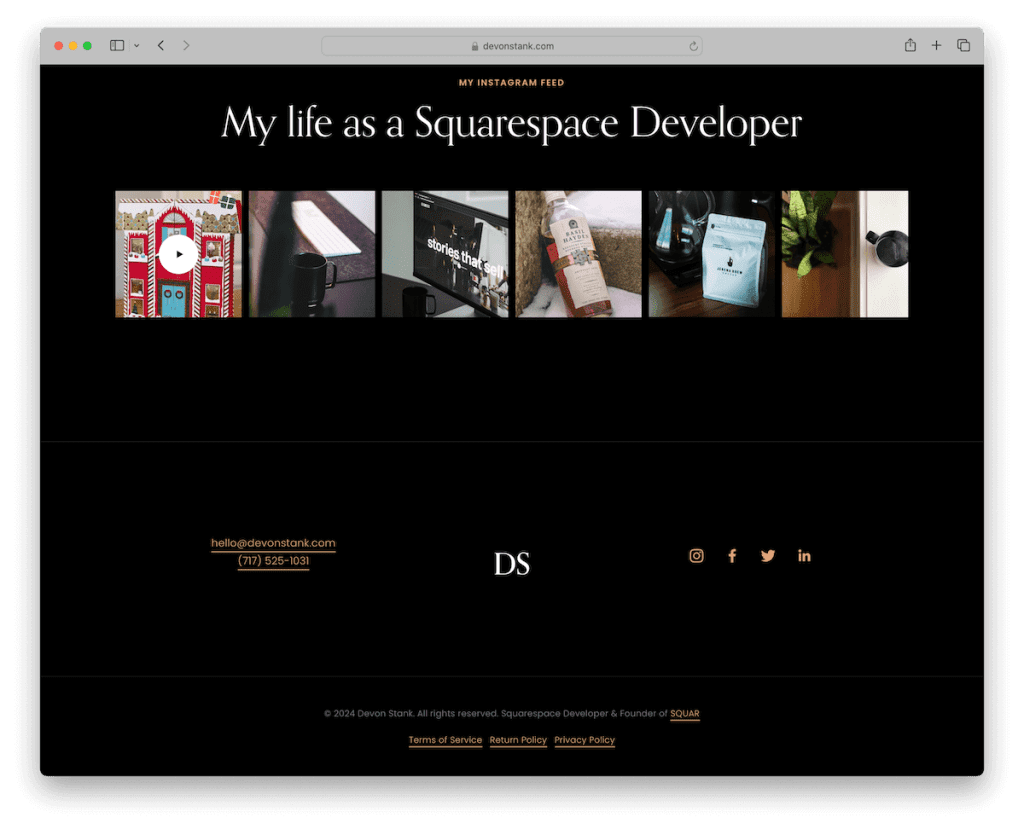Open Devon's Instagram profile from footer

[x=696, y=555]
